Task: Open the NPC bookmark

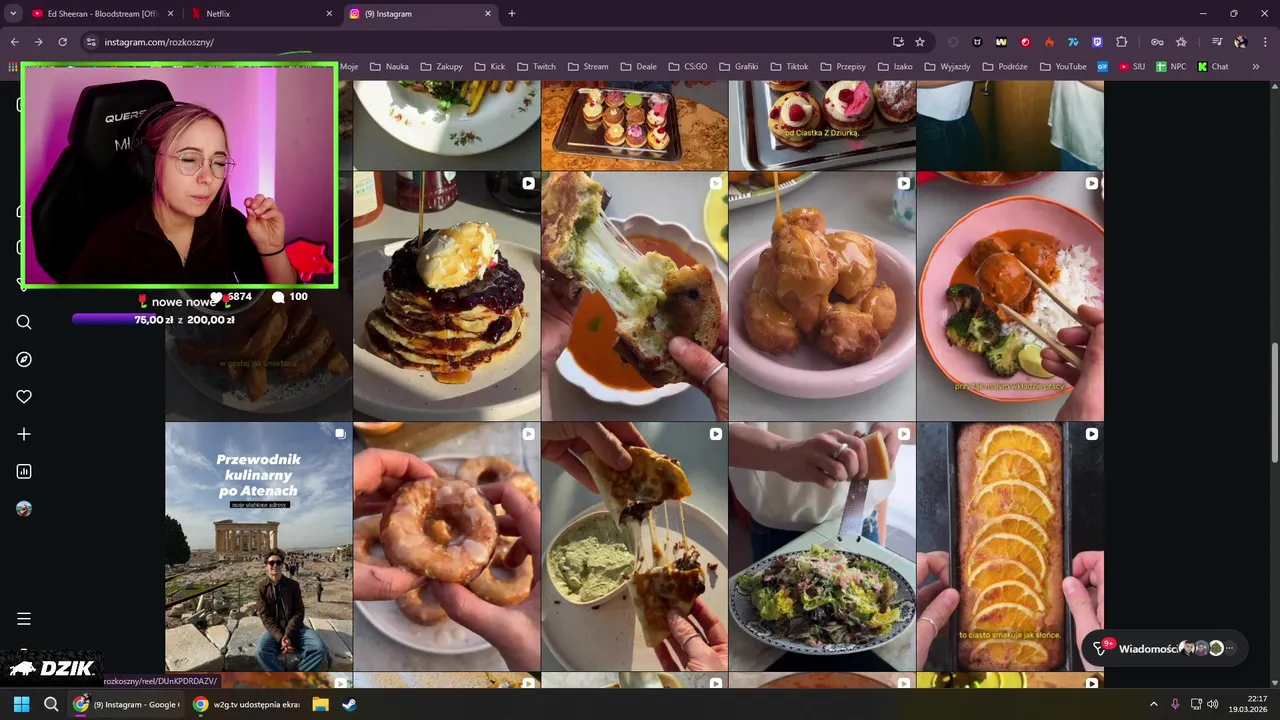Action: 1171,67
